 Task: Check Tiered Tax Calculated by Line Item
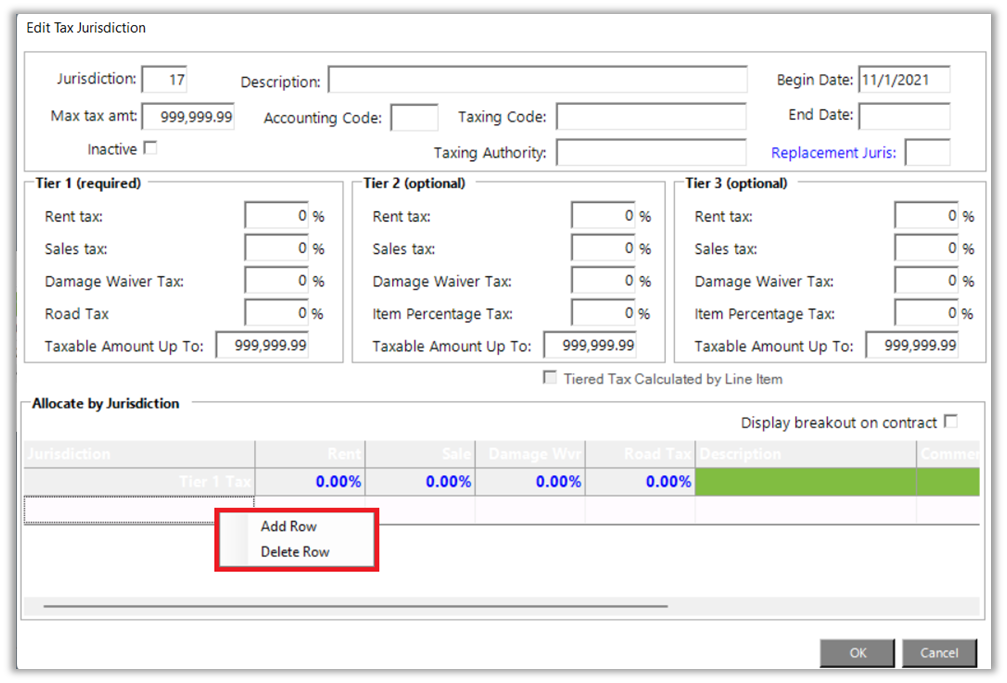click(x=549, y=378)
